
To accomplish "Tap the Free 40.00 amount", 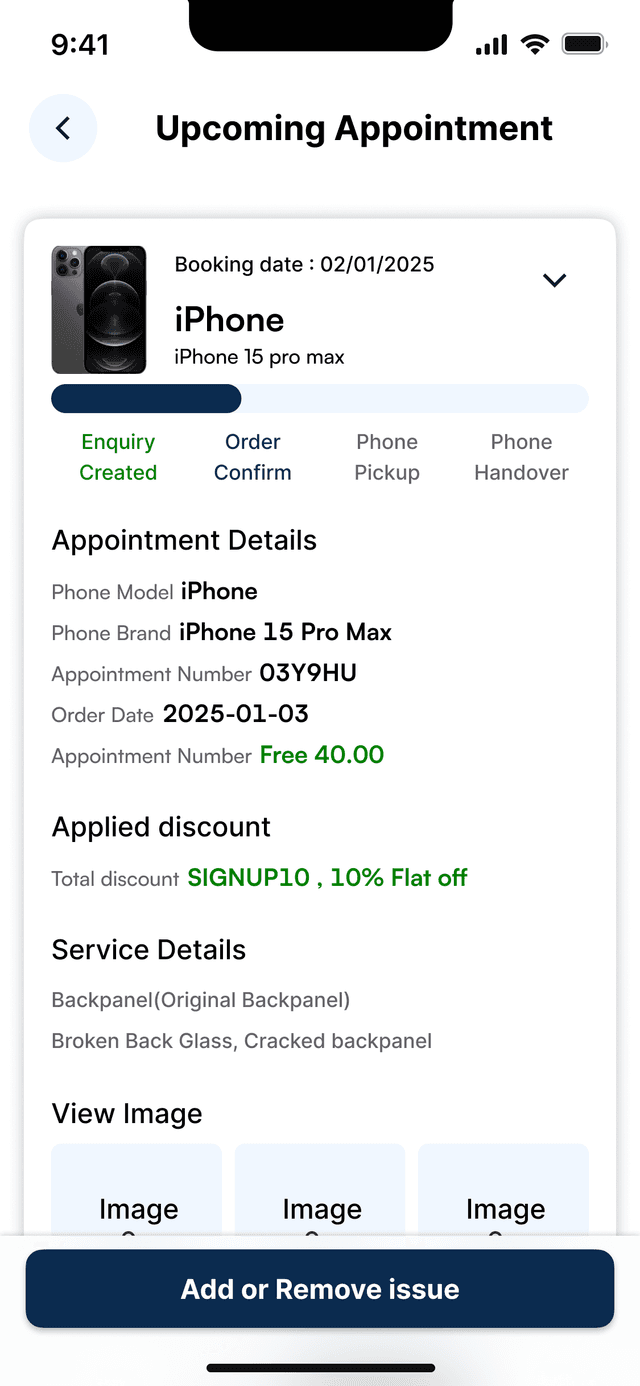I will coord(322,755).
